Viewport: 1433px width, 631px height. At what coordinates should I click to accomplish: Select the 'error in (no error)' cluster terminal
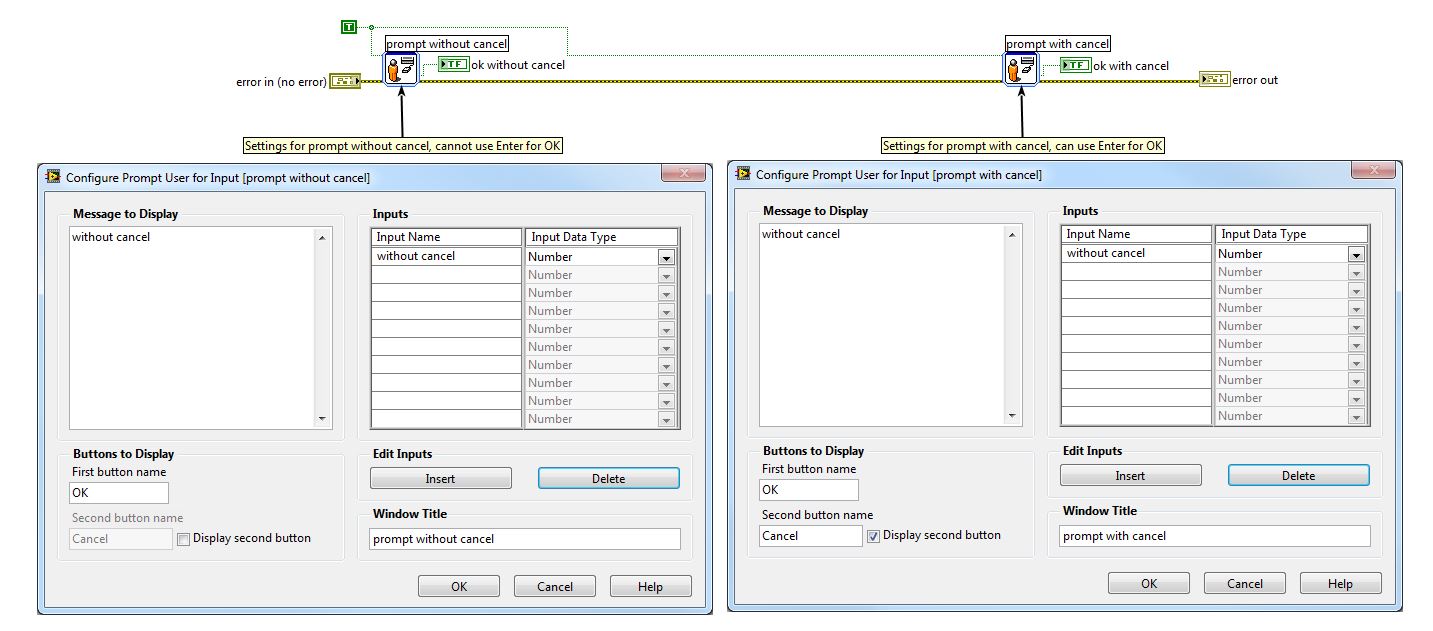[x=345, y=81]
